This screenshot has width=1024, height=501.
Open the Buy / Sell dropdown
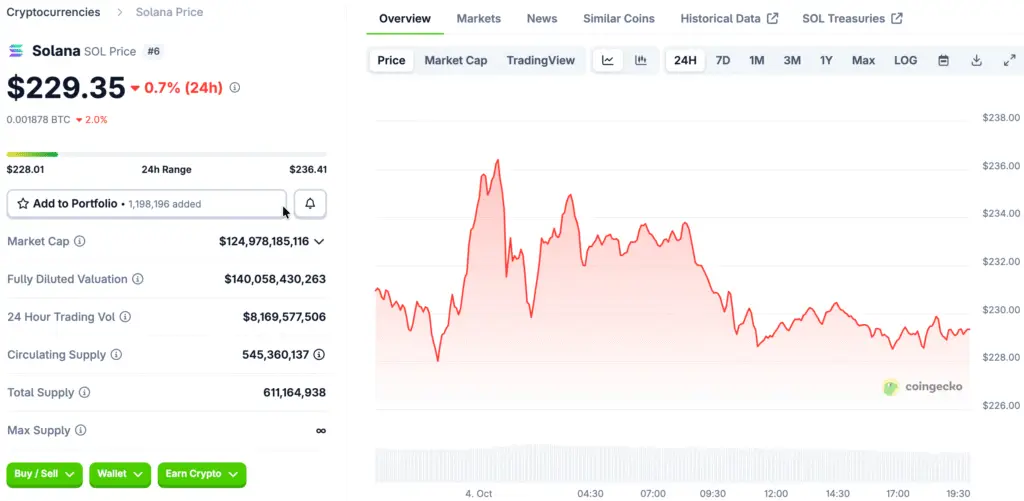[45, 474]
